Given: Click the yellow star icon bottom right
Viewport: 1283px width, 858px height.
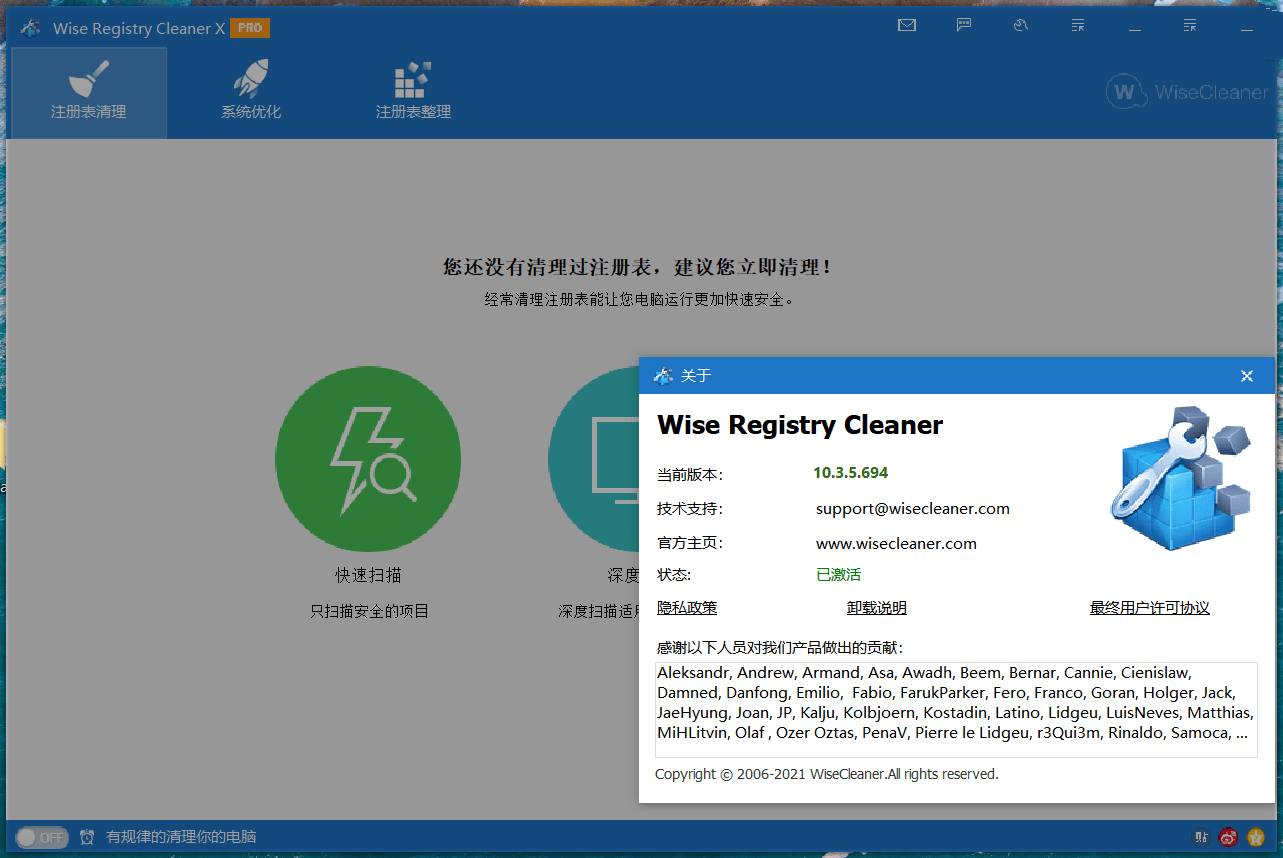Looking at the screenshot, I should click(1257, 837).
